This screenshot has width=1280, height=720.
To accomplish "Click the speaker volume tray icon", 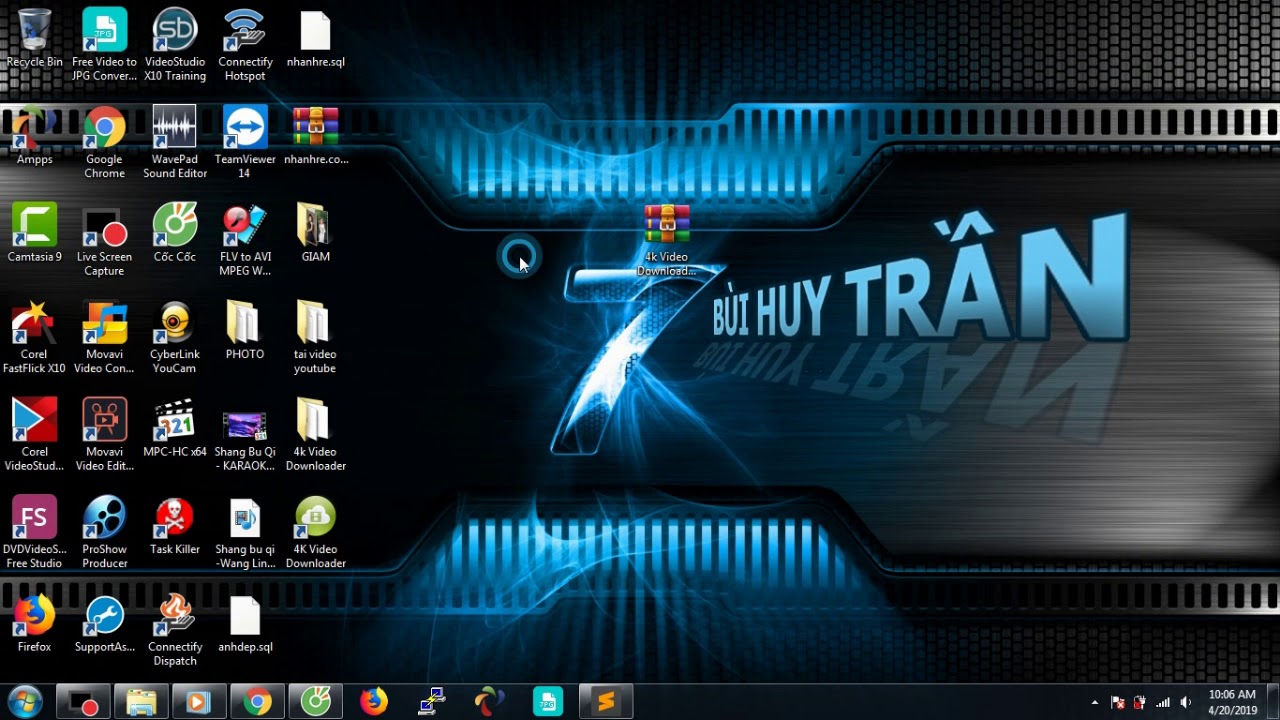I will point(1186,703).
